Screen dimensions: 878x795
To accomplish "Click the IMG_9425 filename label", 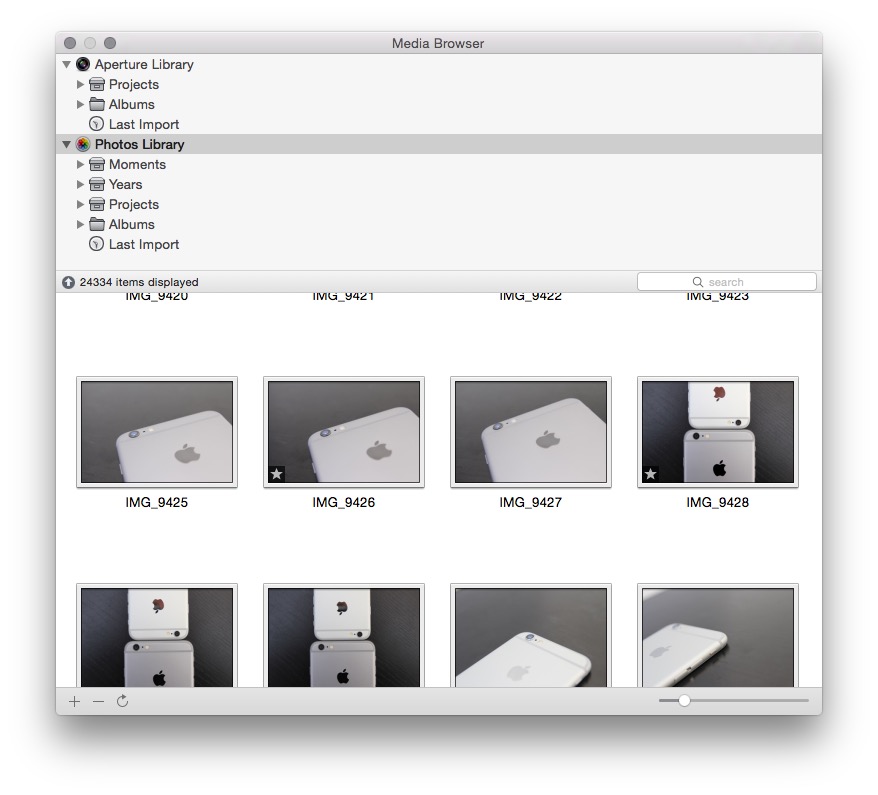I will (x=157, y=502).
